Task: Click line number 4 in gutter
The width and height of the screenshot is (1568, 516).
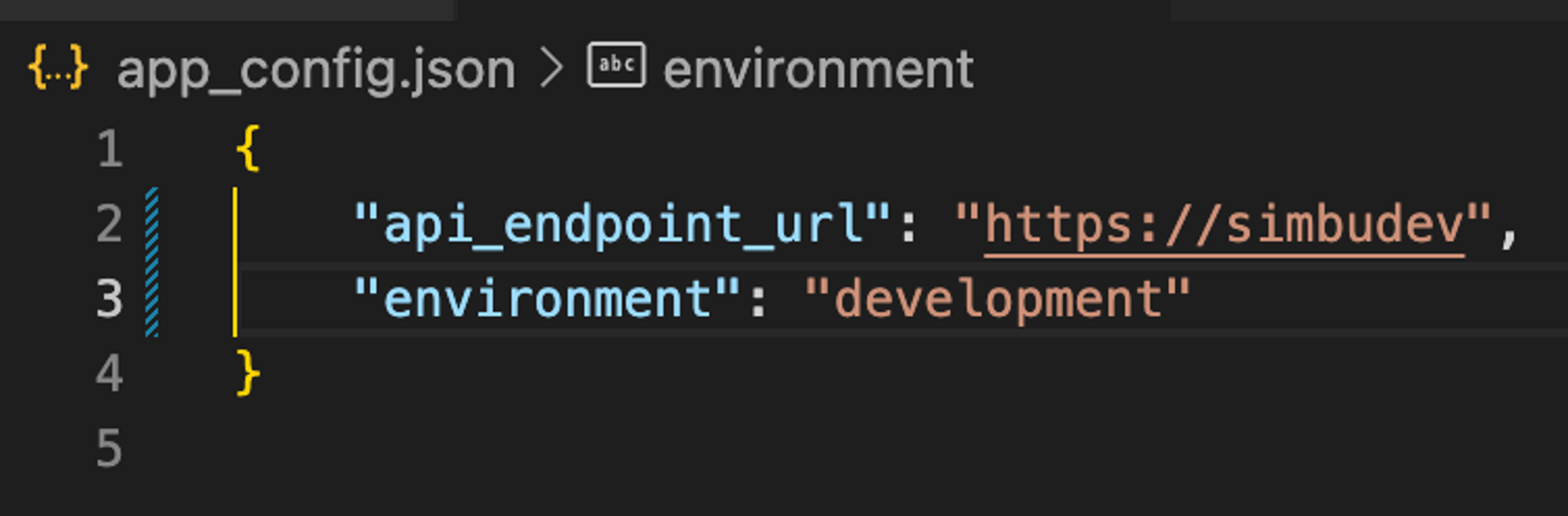Action: (x=110, y=373)
